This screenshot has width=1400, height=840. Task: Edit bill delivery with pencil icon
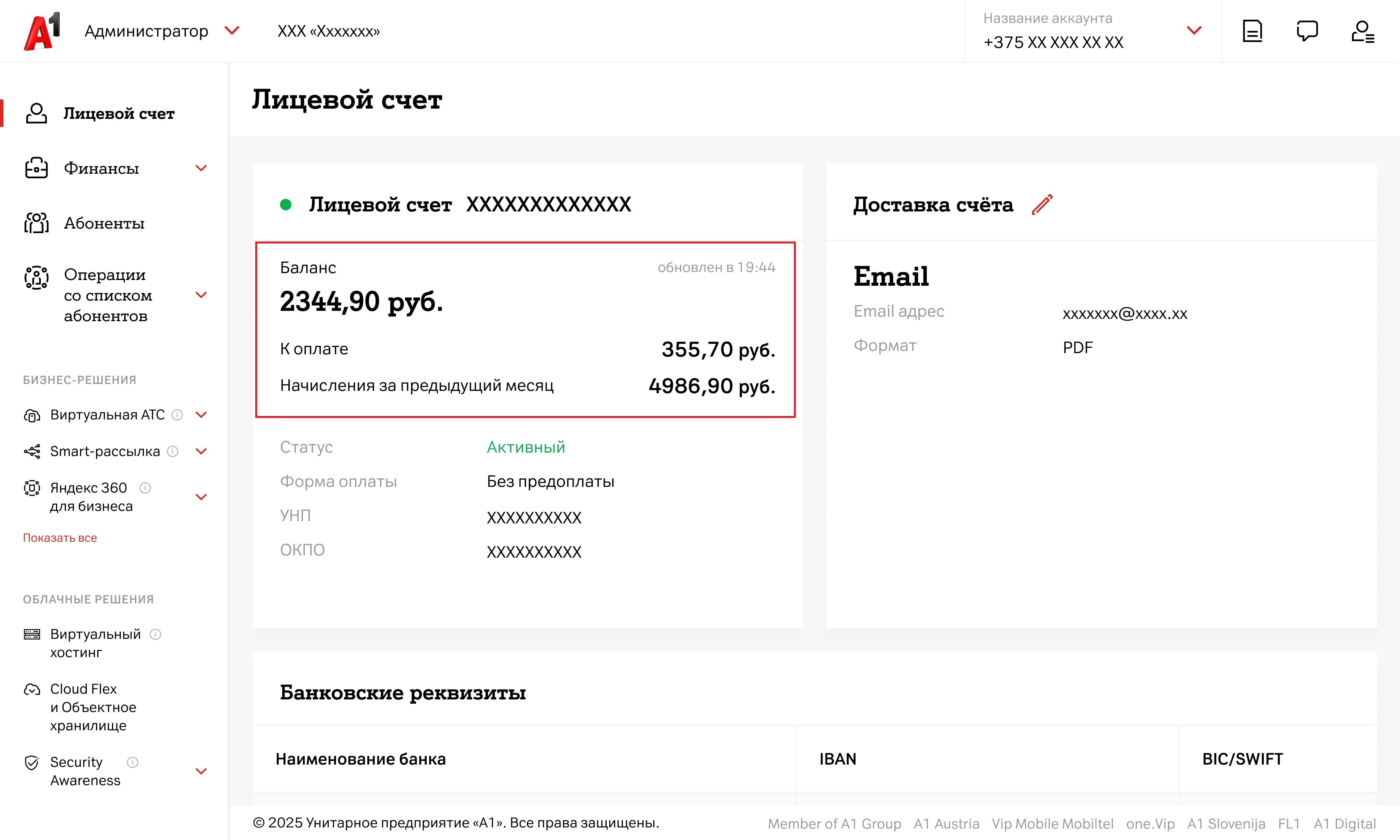coord(1041,204)
